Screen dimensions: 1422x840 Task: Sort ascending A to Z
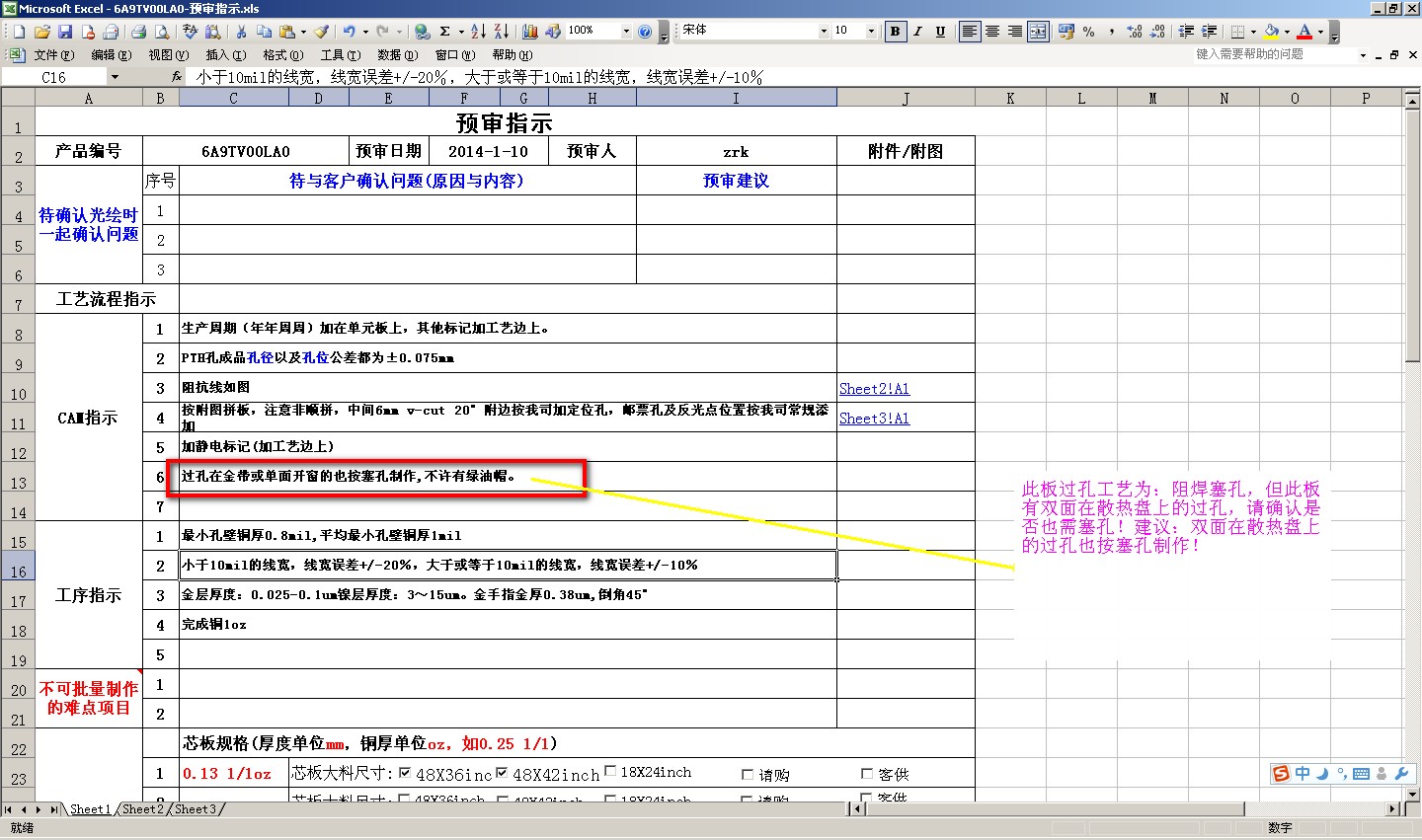coord(479,32)
